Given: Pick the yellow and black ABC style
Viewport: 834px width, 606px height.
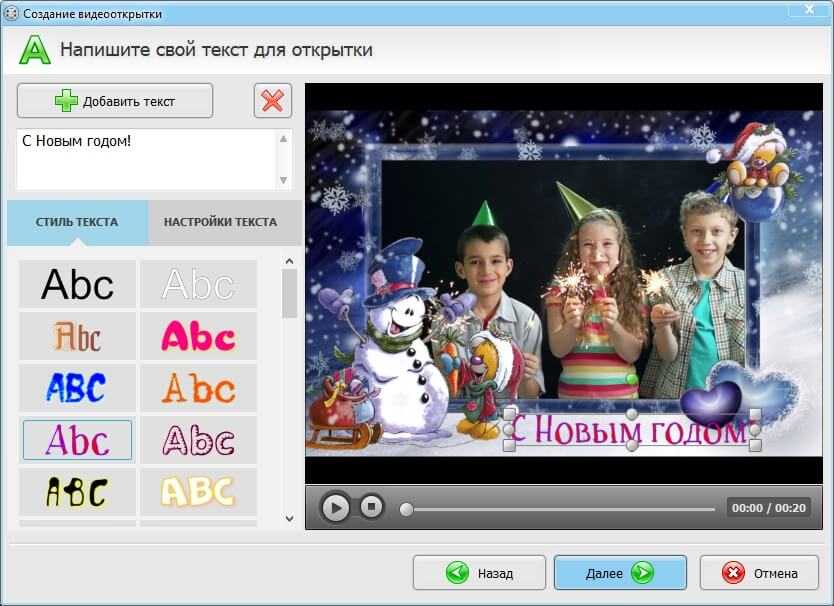Looking at the screenshot, I should (77, 492).
